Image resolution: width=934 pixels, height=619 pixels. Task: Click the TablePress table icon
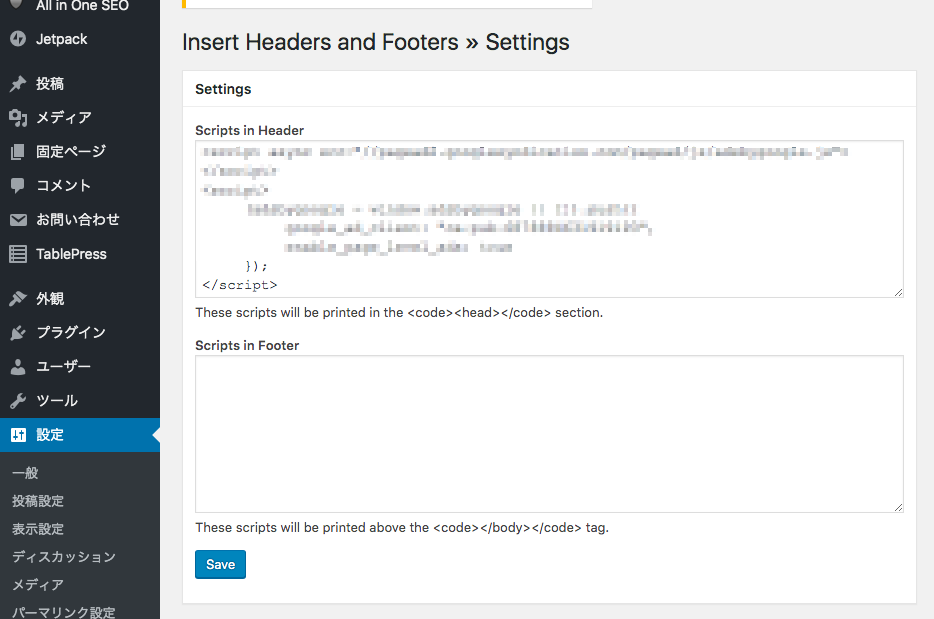18,254
